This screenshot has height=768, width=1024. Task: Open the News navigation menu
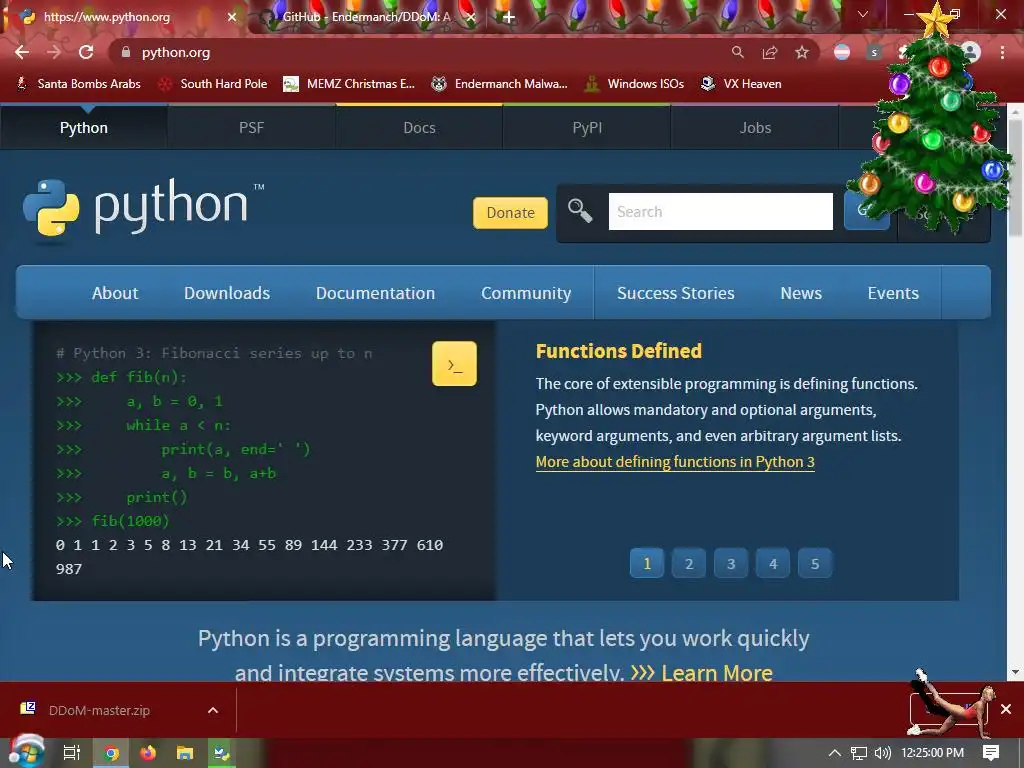(801, 293)
